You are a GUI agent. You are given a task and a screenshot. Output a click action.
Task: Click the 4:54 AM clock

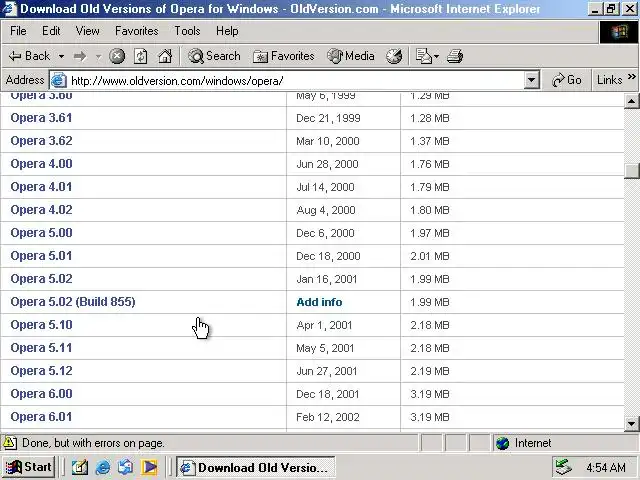coord(606,468)
